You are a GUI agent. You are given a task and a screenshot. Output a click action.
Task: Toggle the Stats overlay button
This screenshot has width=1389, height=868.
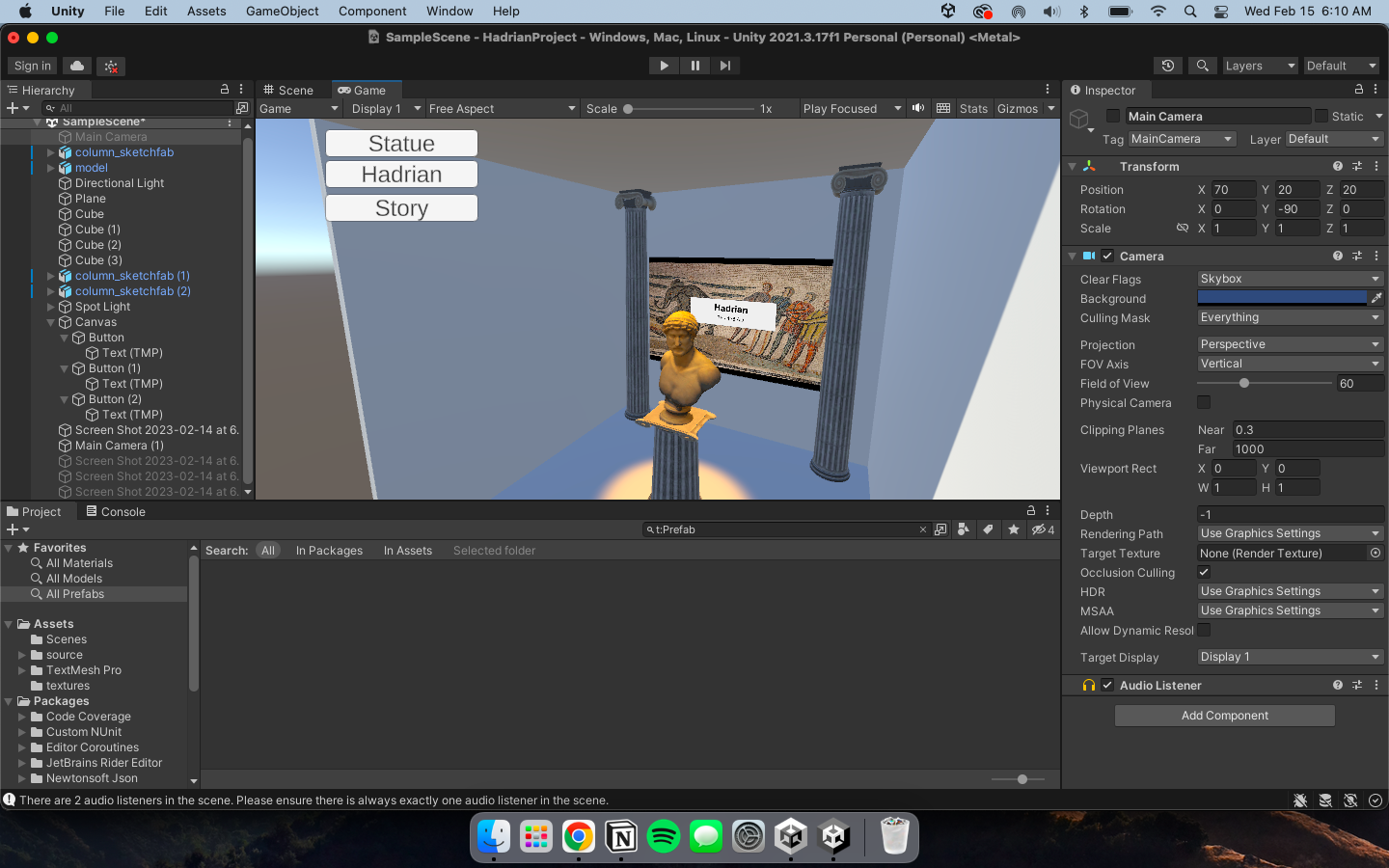coord(973,108)
